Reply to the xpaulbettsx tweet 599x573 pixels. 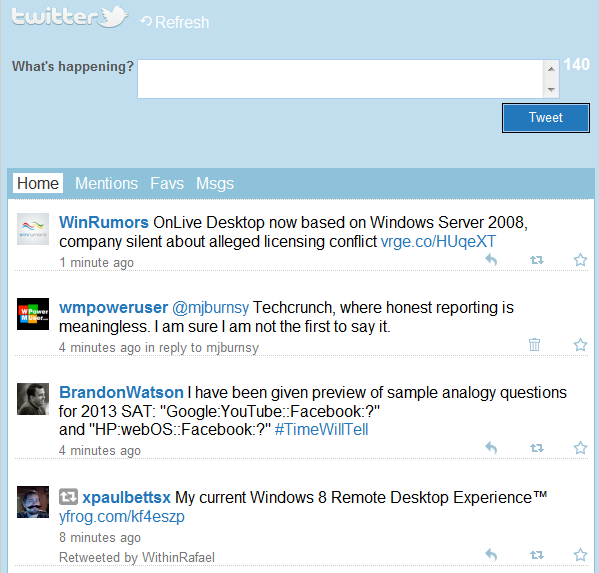pyautogui.click(x=491, y=555)
